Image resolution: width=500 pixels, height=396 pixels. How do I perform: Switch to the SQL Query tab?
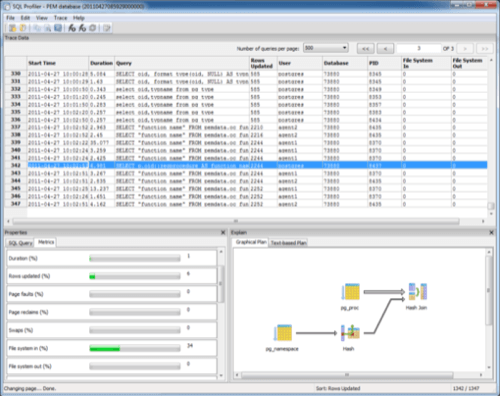(20, 243)
